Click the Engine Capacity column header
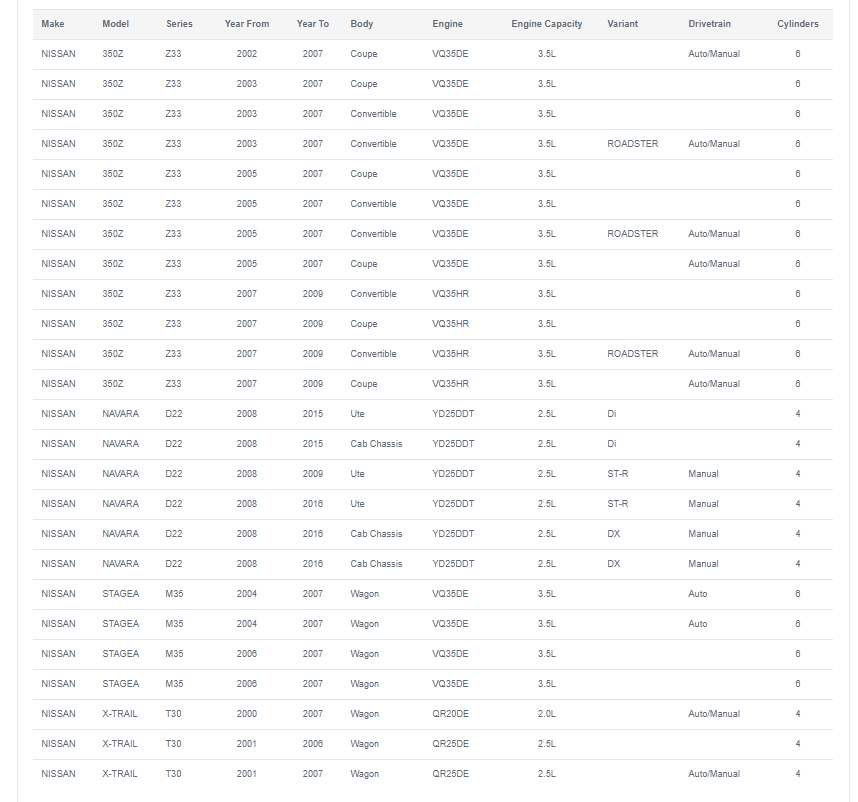Screen dimensions: 858x802 547,24
